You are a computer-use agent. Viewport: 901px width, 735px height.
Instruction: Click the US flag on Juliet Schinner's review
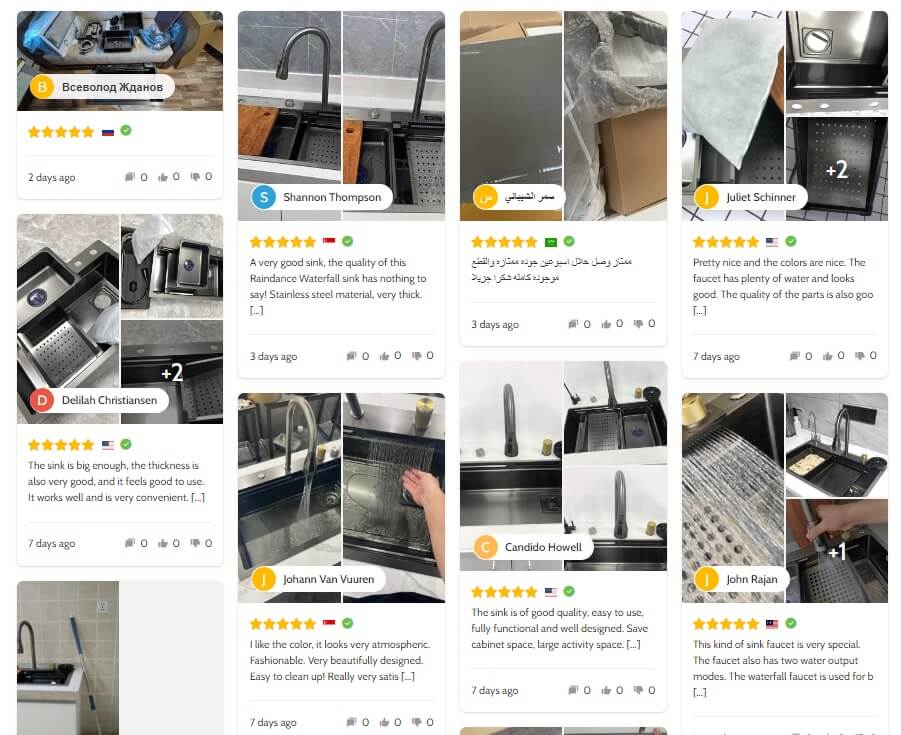[x=772, y=242]
